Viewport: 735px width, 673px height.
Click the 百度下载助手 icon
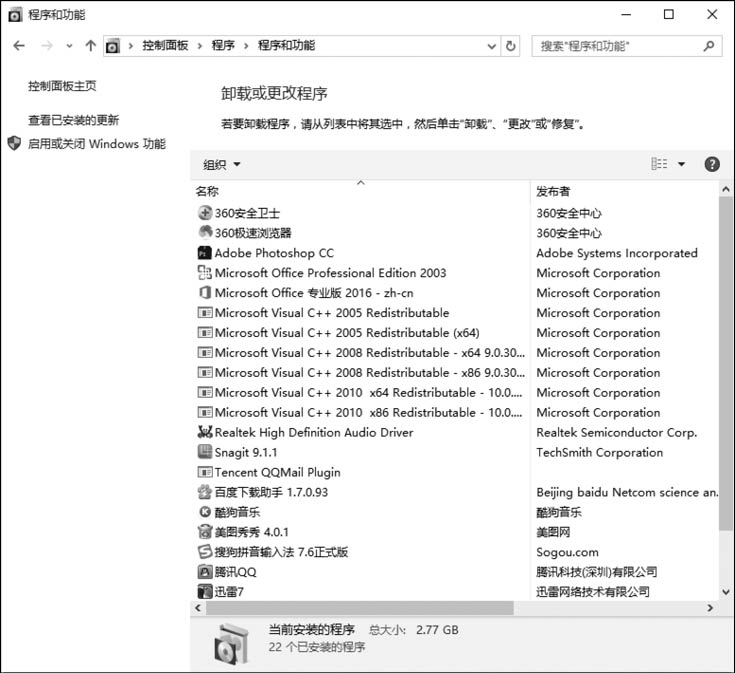205,492
